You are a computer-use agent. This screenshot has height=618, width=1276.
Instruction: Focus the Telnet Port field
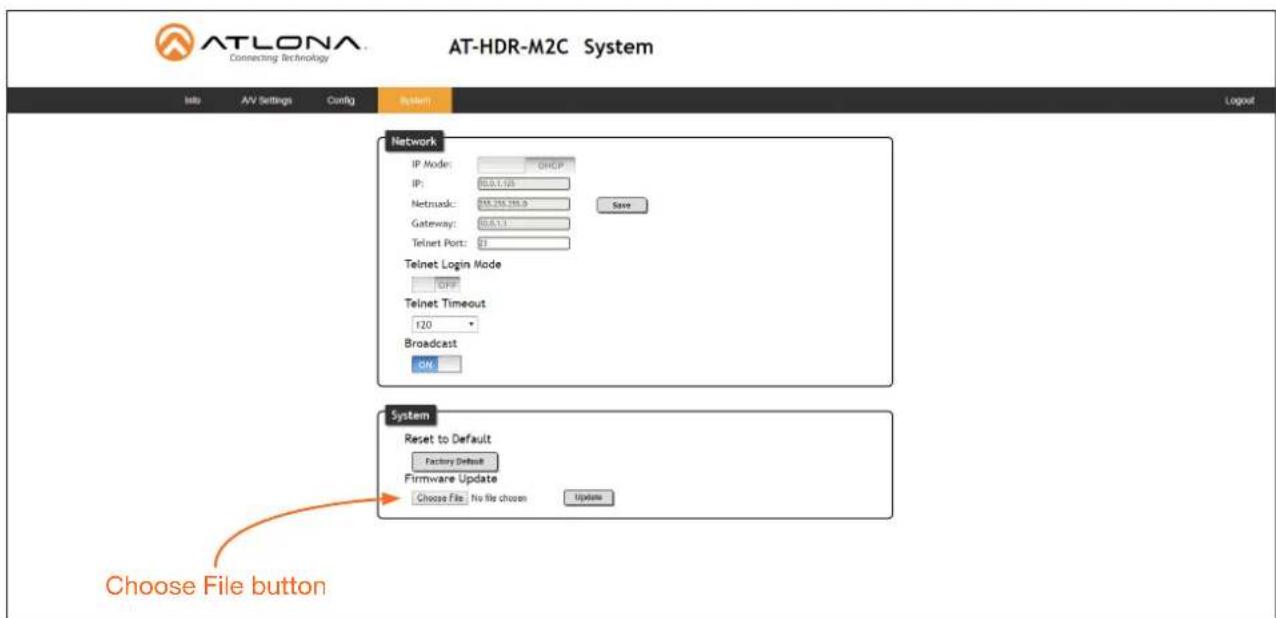(x=523, y=242)
